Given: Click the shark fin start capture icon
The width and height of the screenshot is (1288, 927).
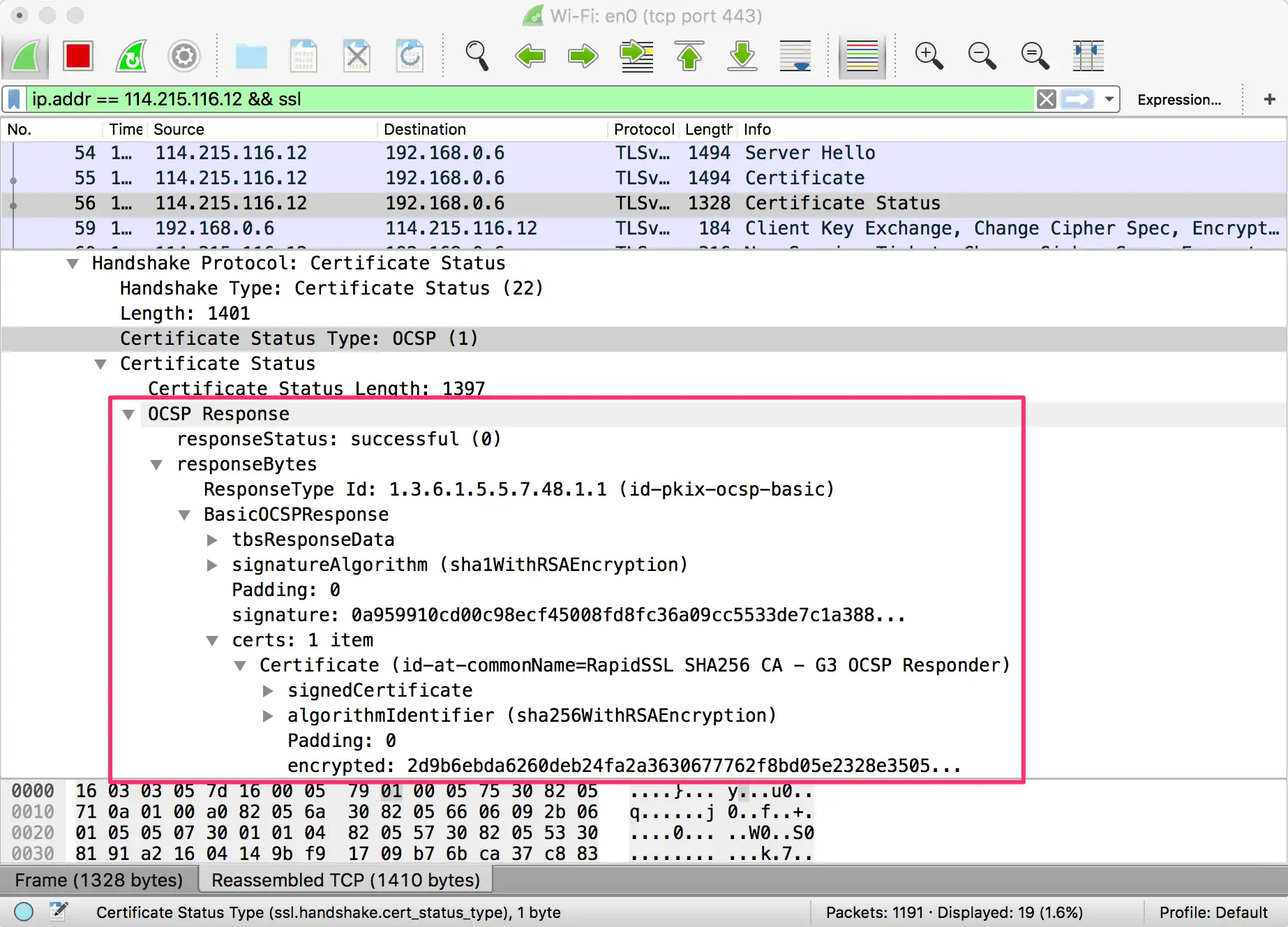Looking at the screenshot, I should [x=25, y=56].
